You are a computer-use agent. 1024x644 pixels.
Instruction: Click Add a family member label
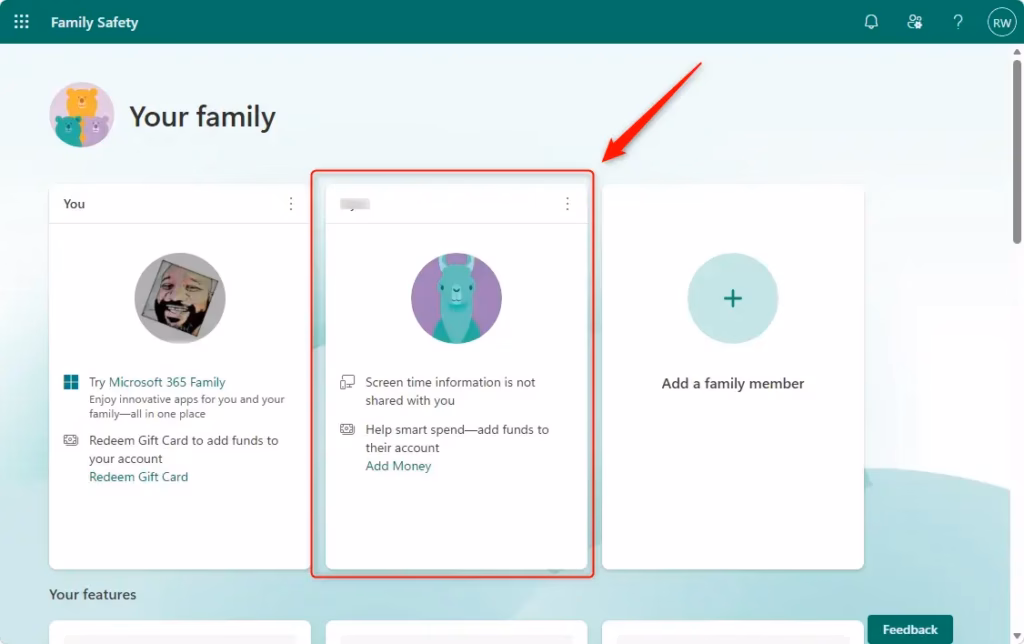(x=733, y=383)
